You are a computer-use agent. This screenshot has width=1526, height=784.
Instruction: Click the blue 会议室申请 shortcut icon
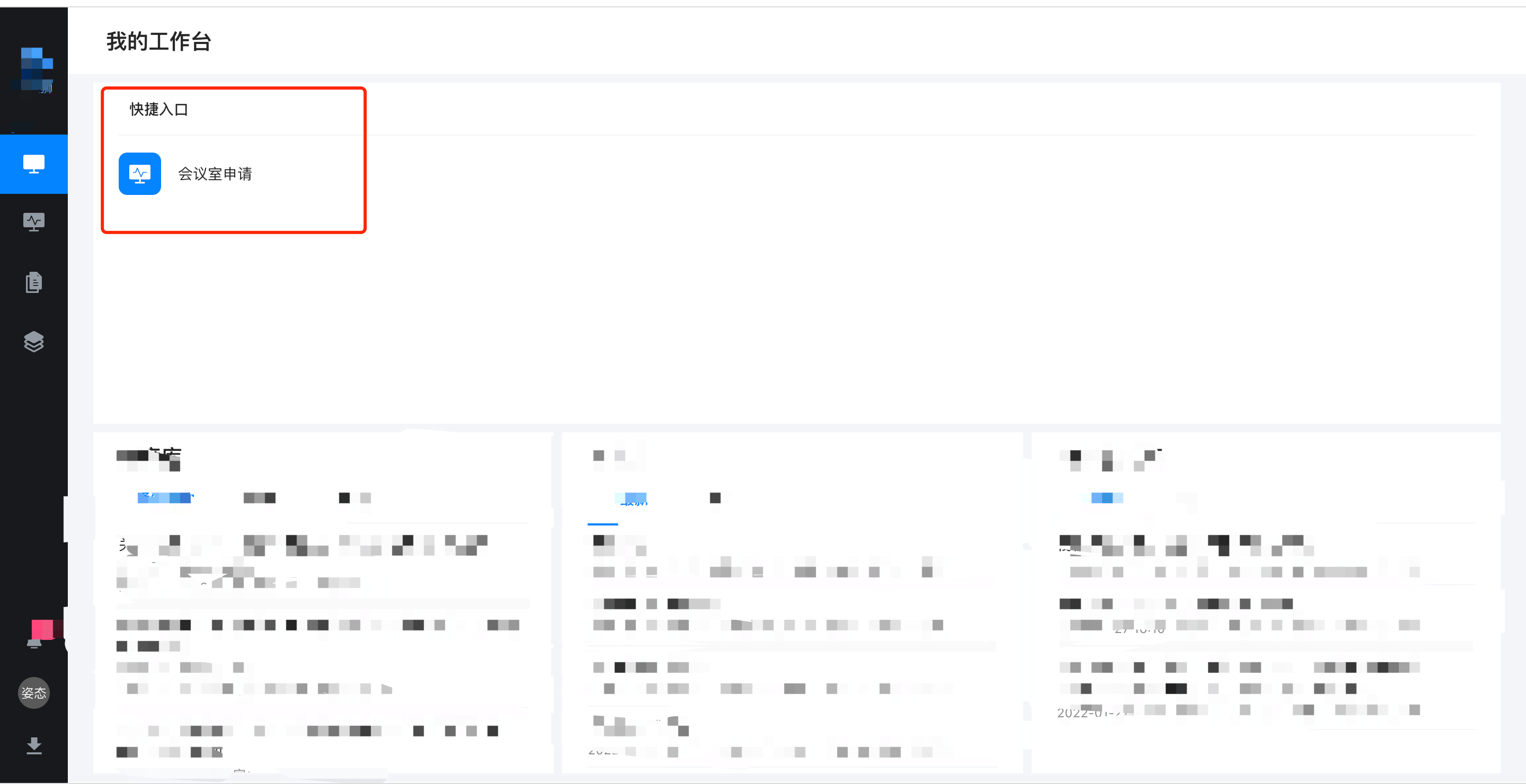pyautogui.click(x=140, y=174)
